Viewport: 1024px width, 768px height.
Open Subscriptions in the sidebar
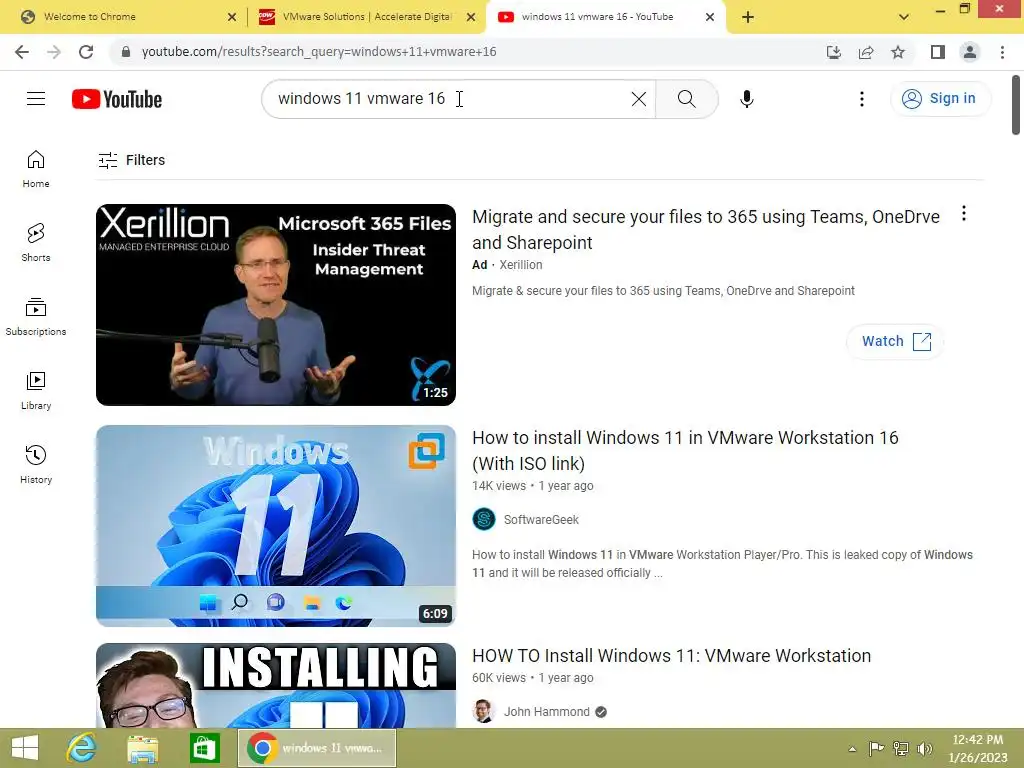36,317
